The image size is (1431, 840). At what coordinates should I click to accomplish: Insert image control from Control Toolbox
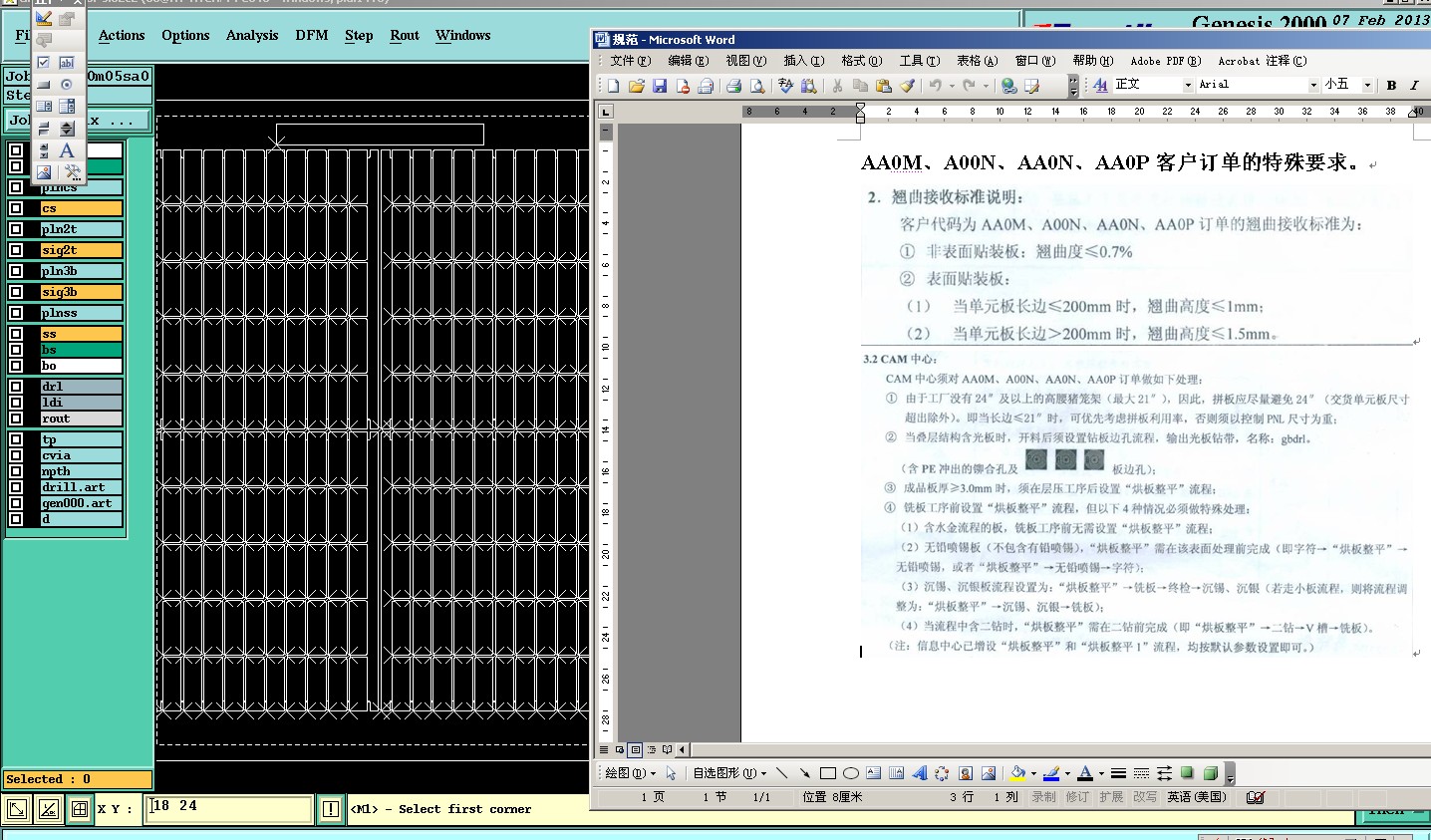coord(44,171)
